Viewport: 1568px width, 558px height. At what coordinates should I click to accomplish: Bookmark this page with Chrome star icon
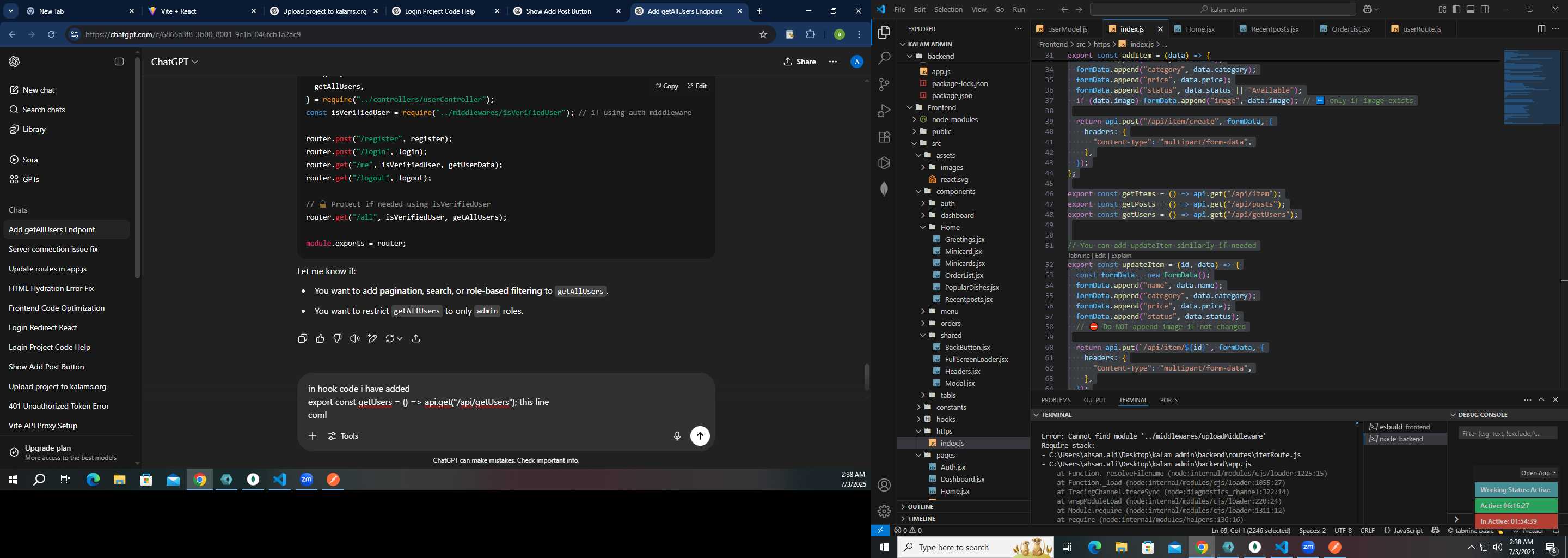pyautogui.click(x=763, y=35)
